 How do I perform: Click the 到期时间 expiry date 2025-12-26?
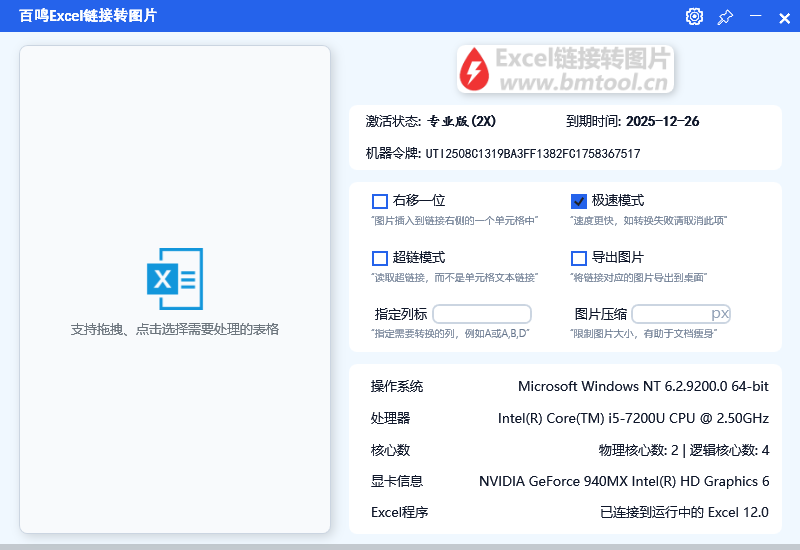(x=662, y=122)
